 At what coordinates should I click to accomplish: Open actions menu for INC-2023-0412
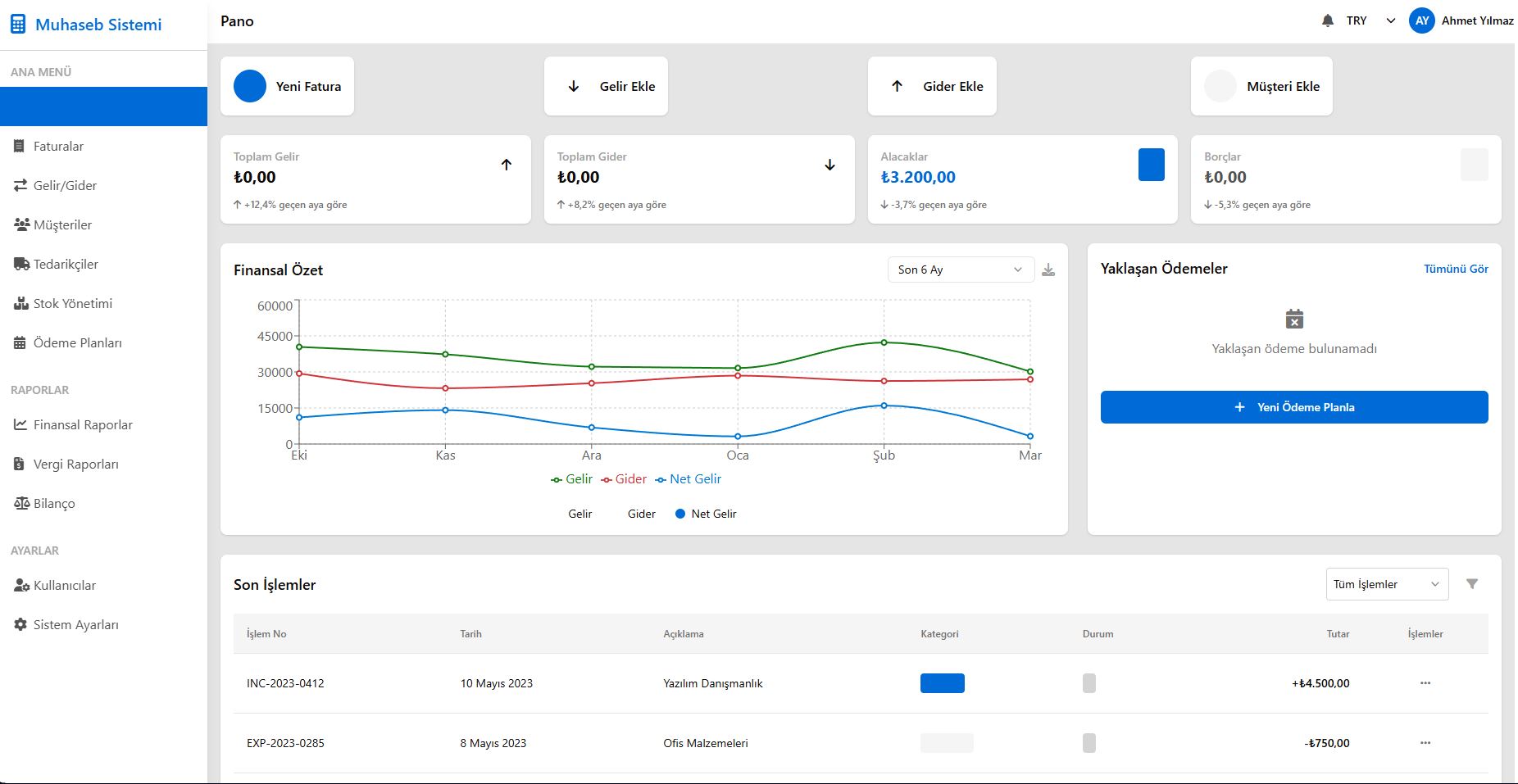tap(1425, 683)
